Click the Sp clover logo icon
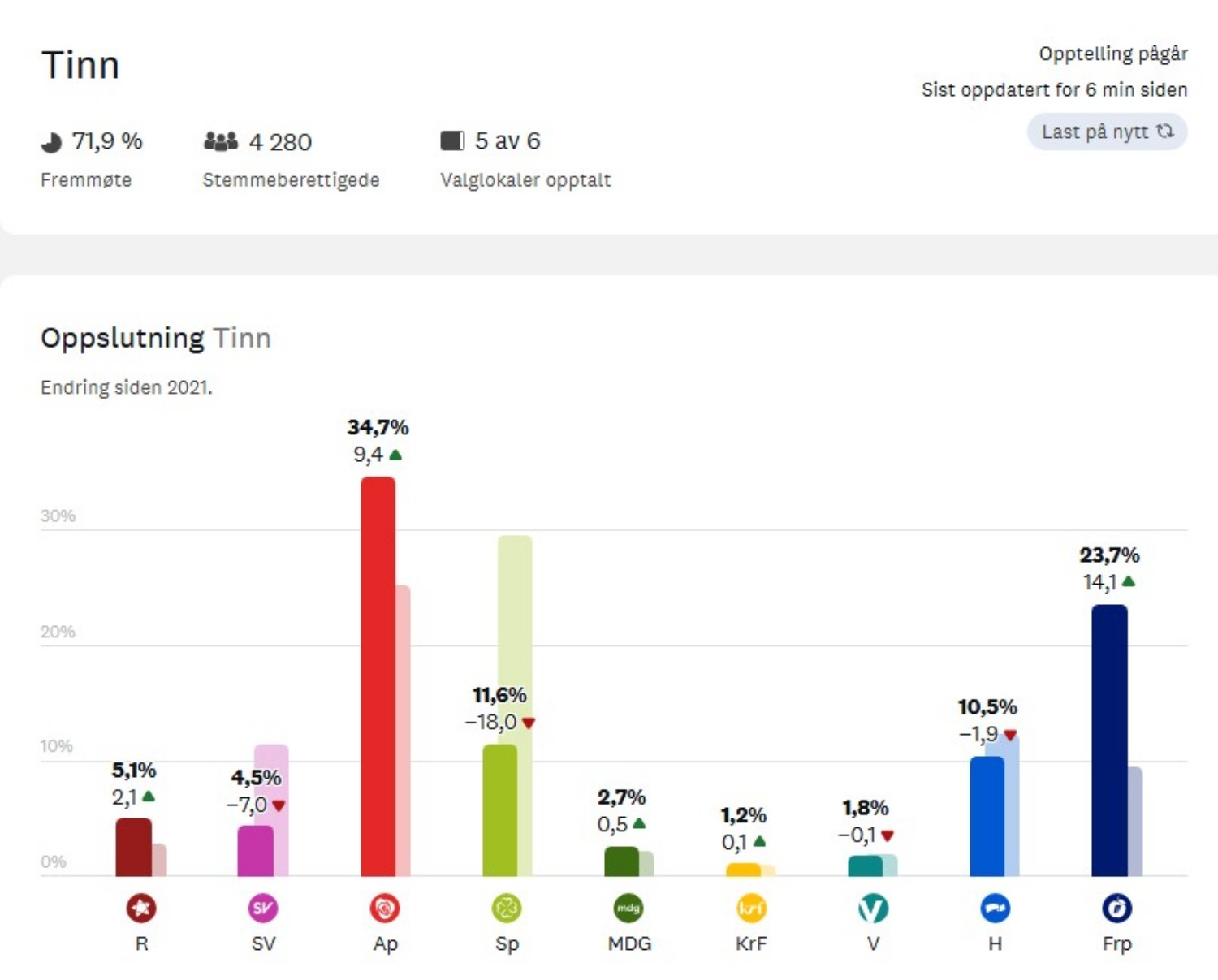The image size is (1218, 980). [507, 908]
